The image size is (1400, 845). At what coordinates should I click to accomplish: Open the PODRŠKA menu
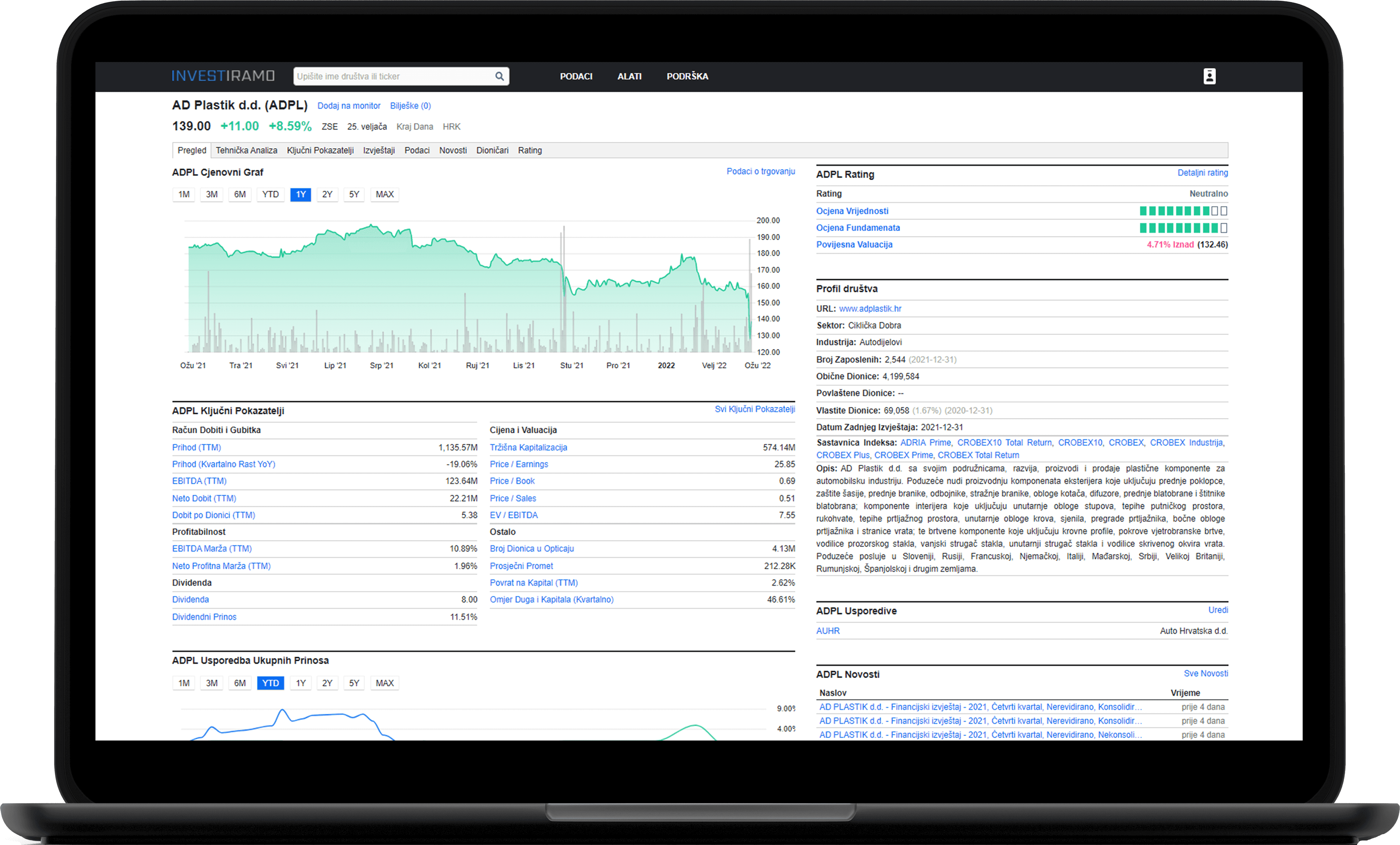coord(687,76)
